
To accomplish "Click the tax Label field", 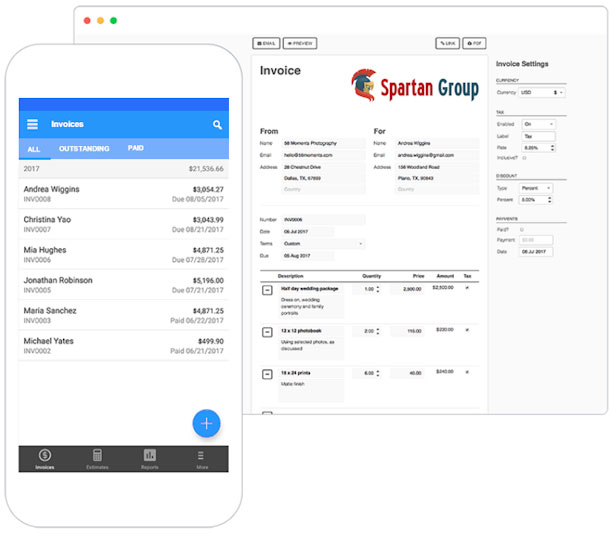I will tap(538, 136).
